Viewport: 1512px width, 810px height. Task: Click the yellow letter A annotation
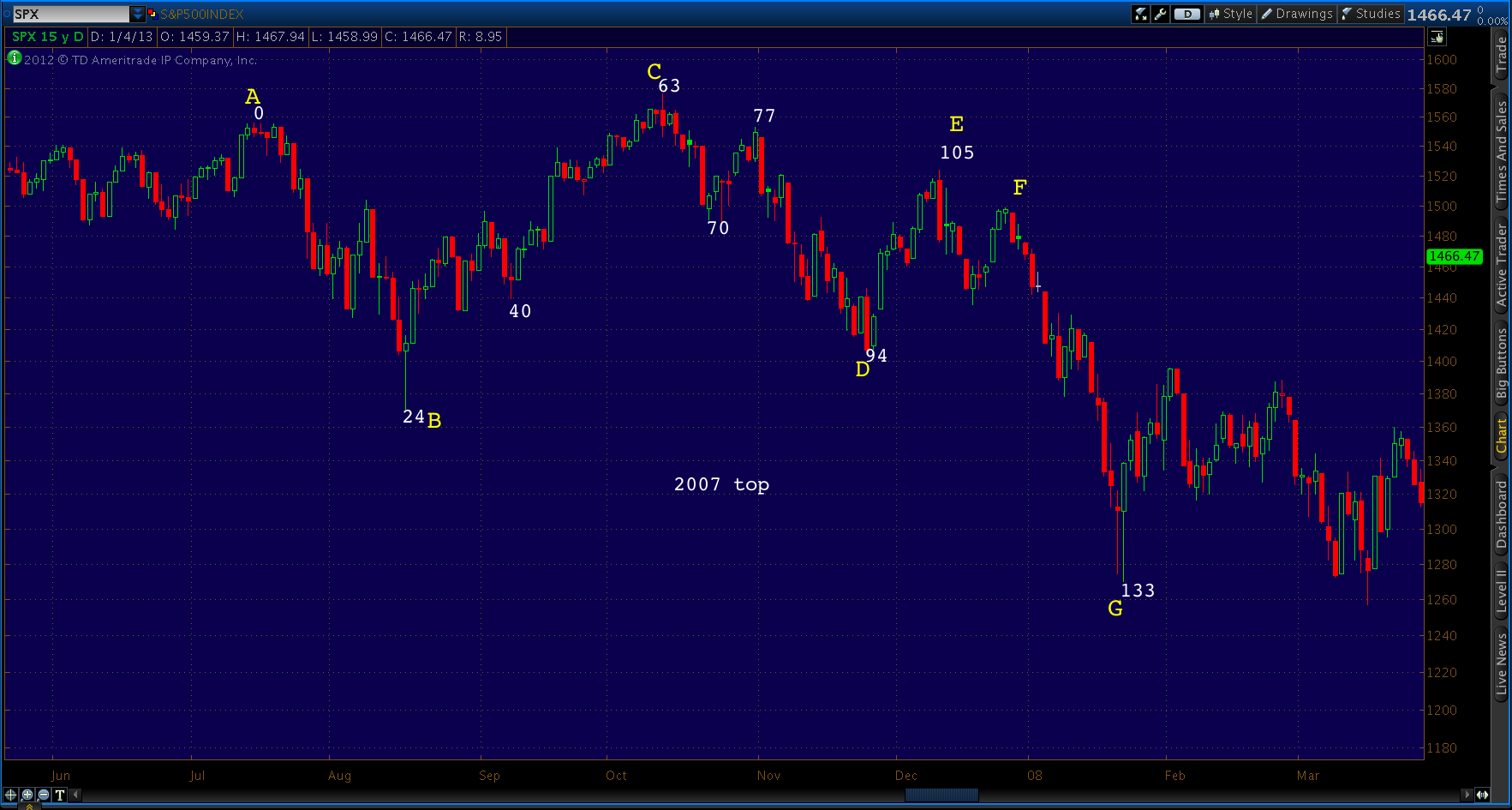pyautogui.click(x=252, y=96)
